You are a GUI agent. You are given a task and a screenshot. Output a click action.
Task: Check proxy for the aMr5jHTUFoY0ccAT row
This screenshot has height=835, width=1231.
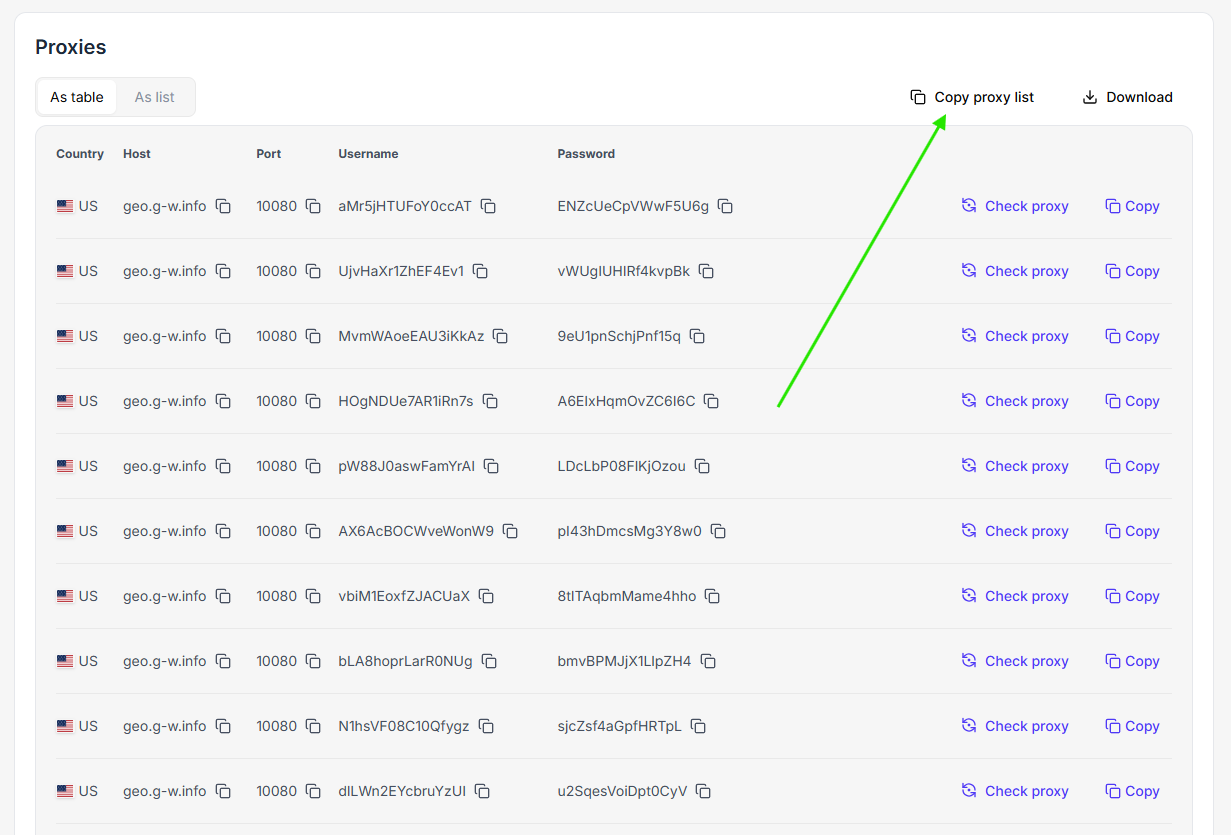[1015, 206]
